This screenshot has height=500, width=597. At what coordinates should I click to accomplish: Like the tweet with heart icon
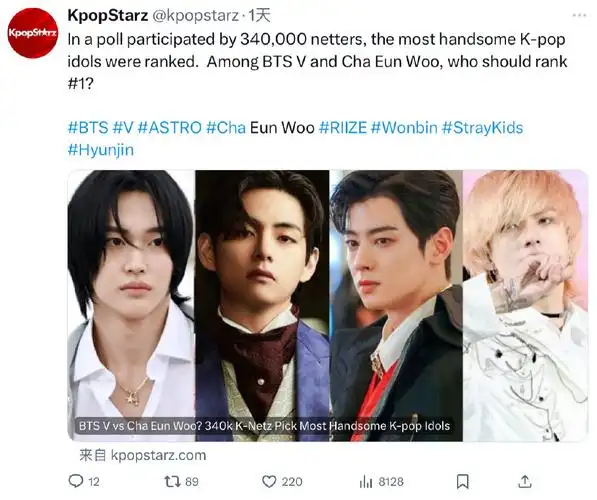pos(269,482)
